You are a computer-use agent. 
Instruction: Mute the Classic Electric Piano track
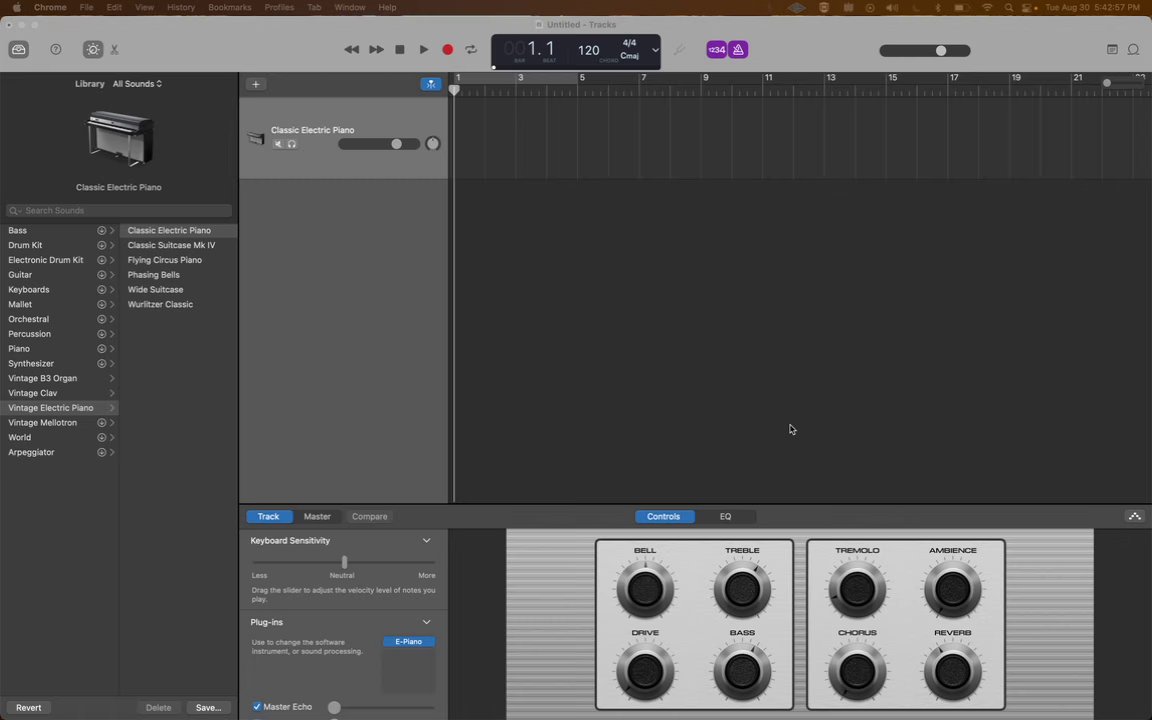click(278, 144)
